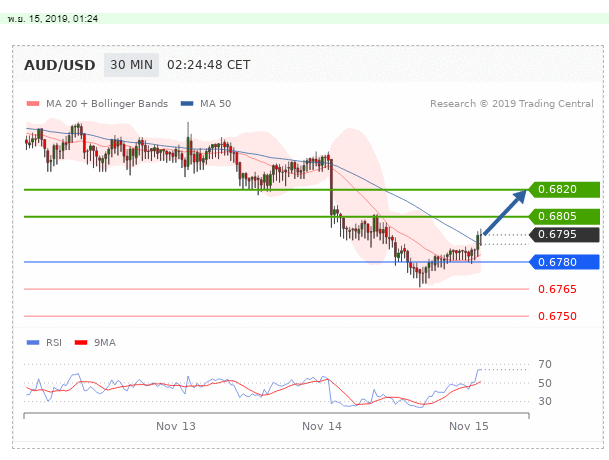Click the MA 20 + Bollinger Bands legend swatch
609x460 pixels.
pos(33,104)
